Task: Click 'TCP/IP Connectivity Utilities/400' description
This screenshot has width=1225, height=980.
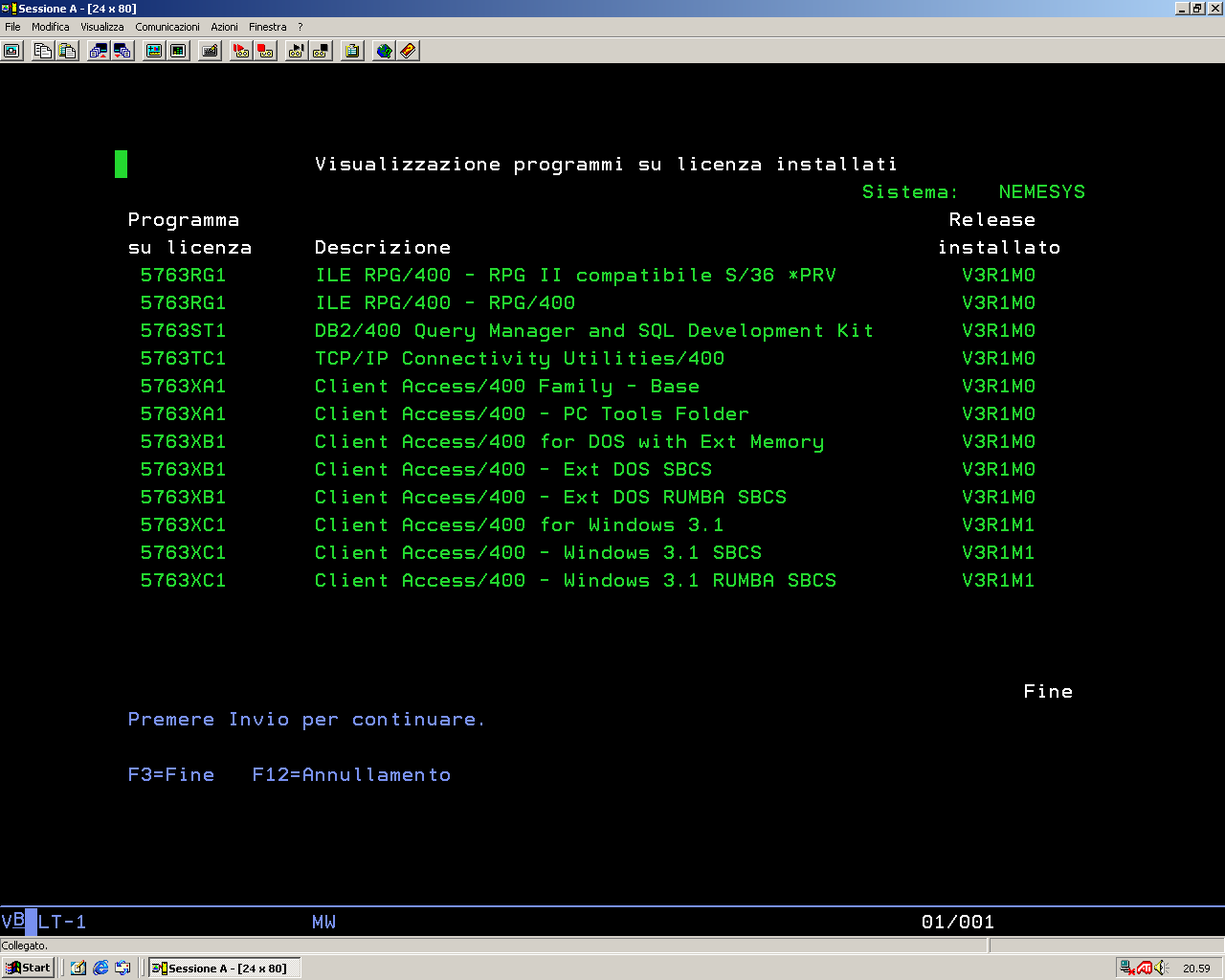Action: [520, 359]
